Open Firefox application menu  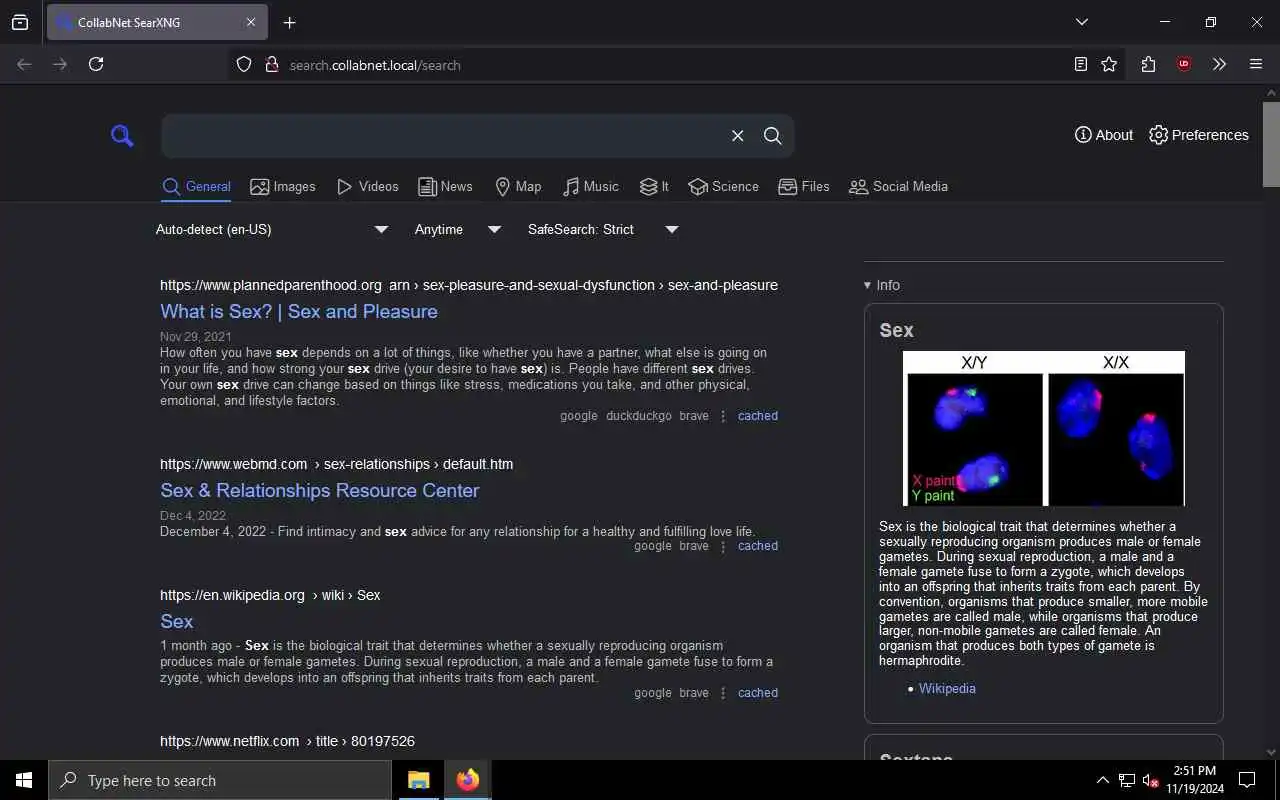(1256, 64)
